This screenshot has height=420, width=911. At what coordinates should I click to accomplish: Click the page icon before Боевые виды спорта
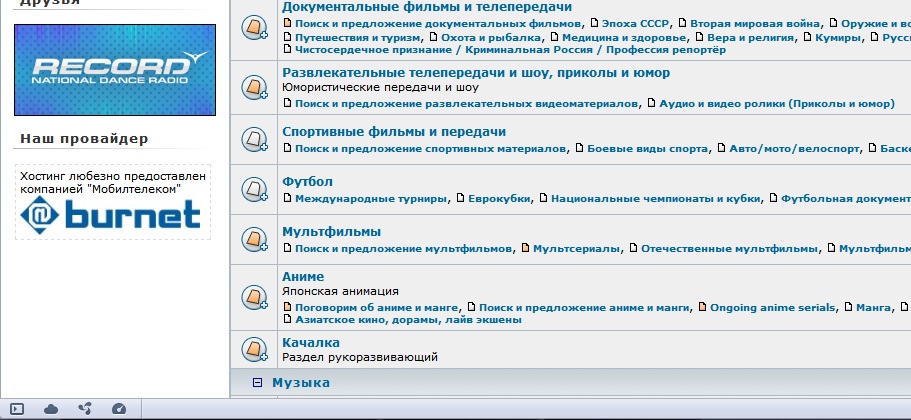point(580,148)
